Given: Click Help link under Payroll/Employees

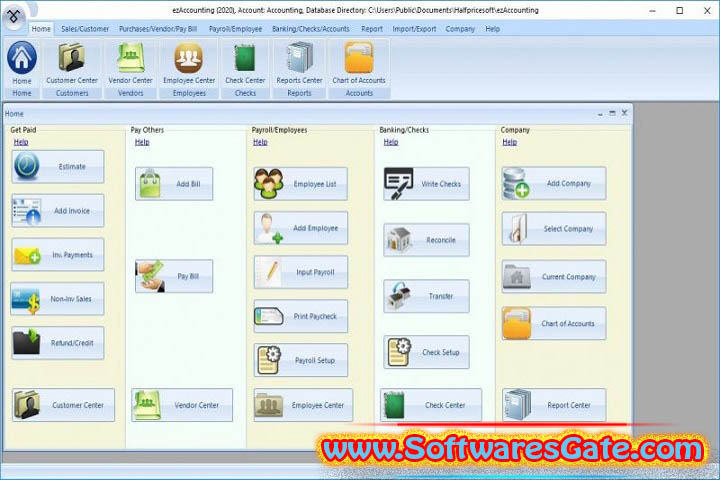Looking at the screenshot, I should click(260, 142).
